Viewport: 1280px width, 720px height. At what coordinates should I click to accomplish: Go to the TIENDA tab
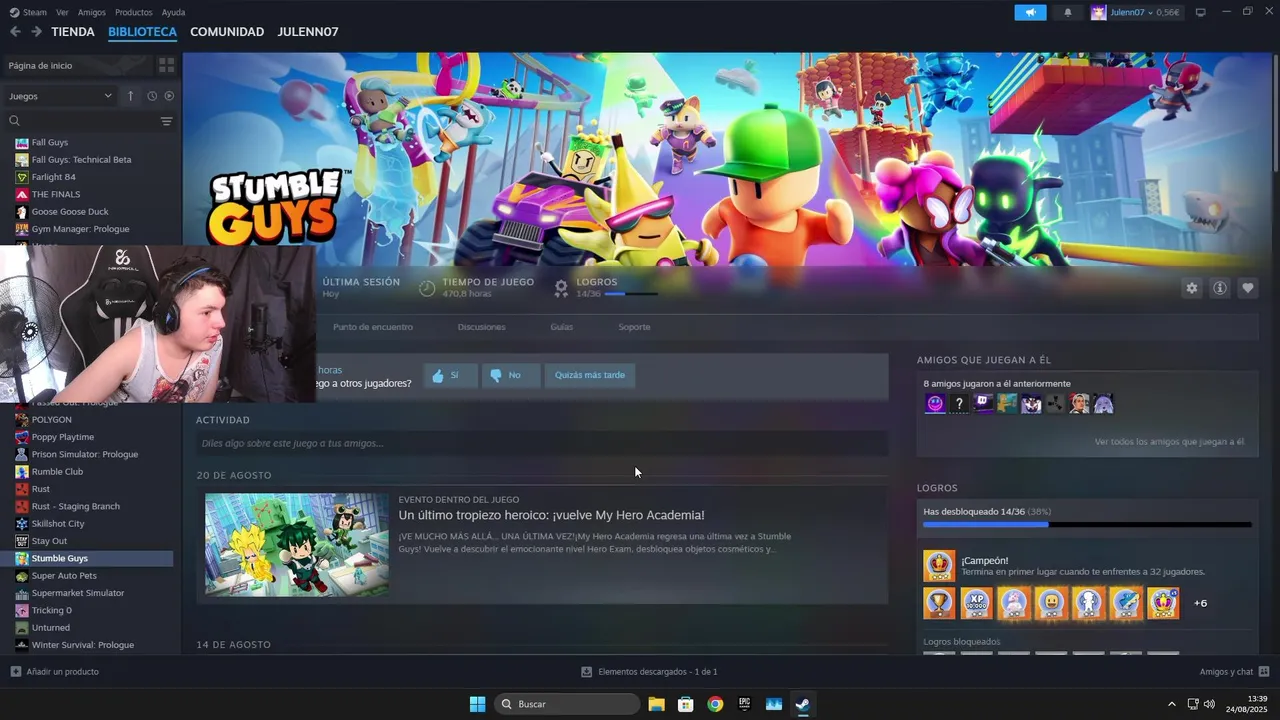click(x=73, y=32)
